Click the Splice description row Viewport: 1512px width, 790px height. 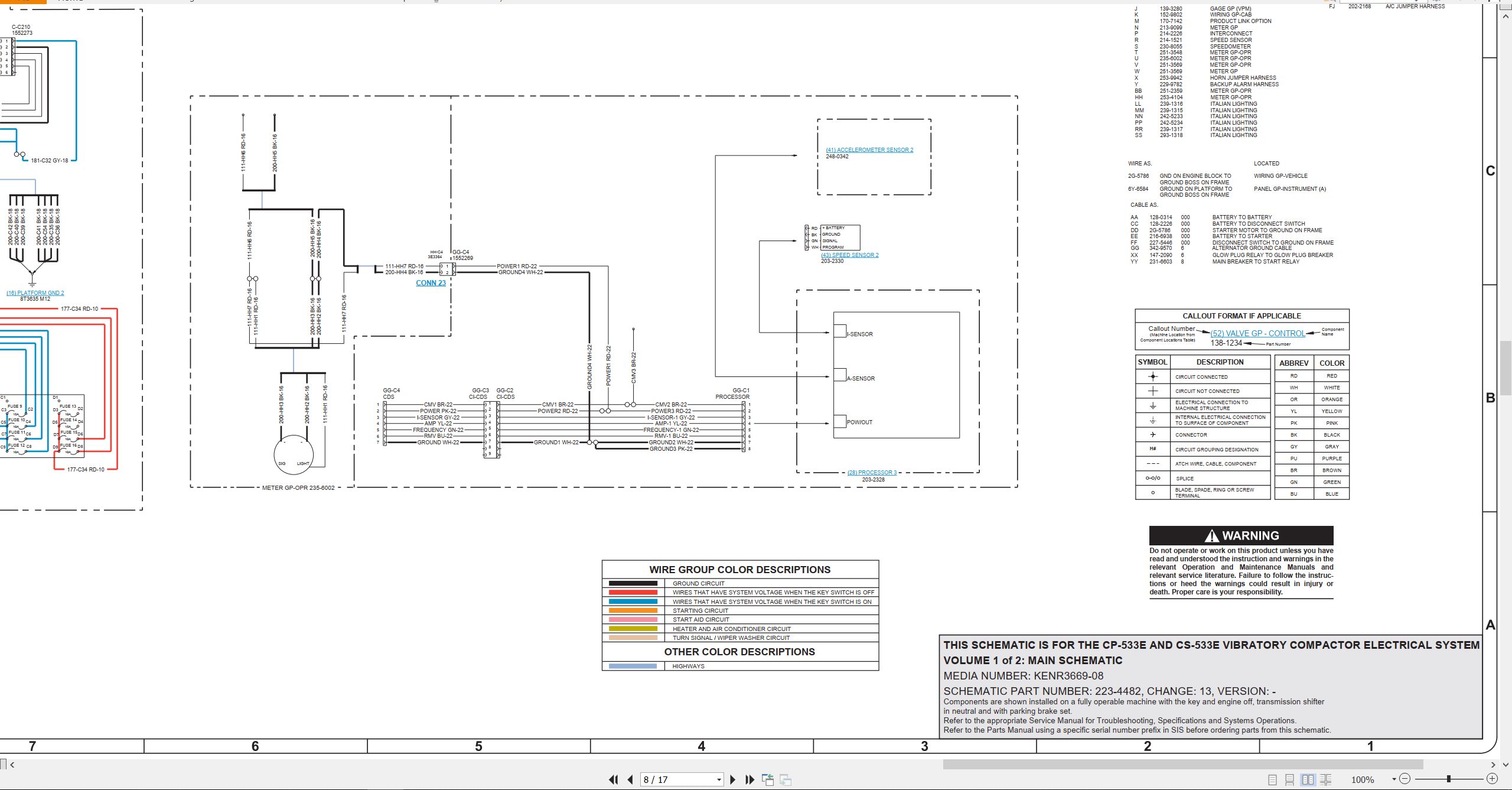point(1203,478)
